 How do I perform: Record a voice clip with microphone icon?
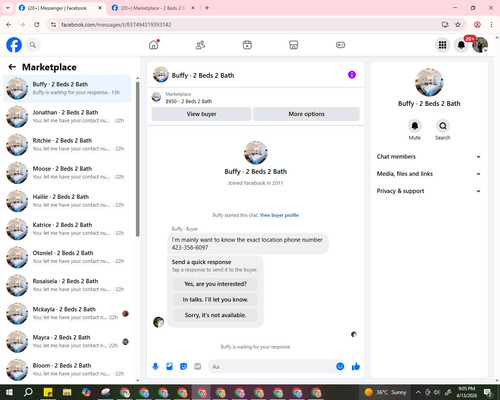155,367
